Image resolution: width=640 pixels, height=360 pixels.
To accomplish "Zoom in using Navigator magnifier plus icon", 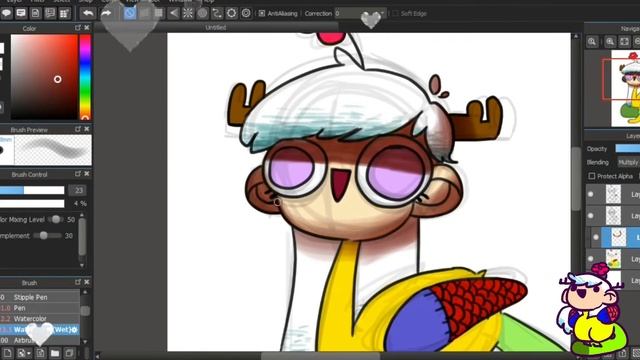I will [592, 42].
